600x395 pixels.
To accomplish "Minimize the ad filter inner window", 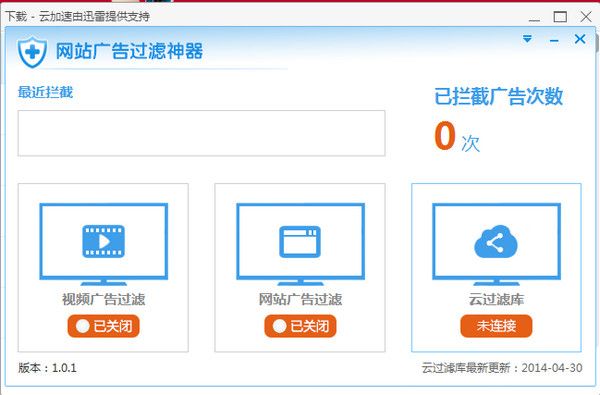I will (x=554, y=40).
